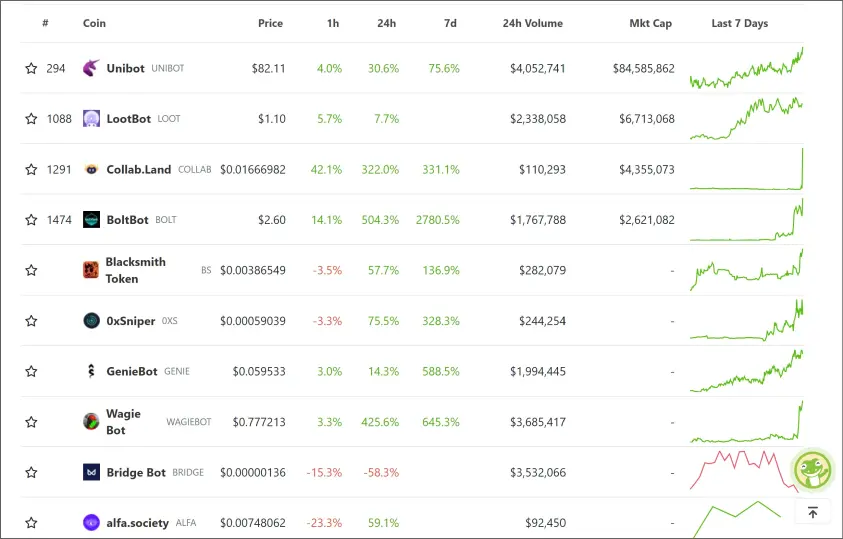Add Blacksmith Token to favorites via star
This screenshot has height=539, width=843.
[31, 270]
